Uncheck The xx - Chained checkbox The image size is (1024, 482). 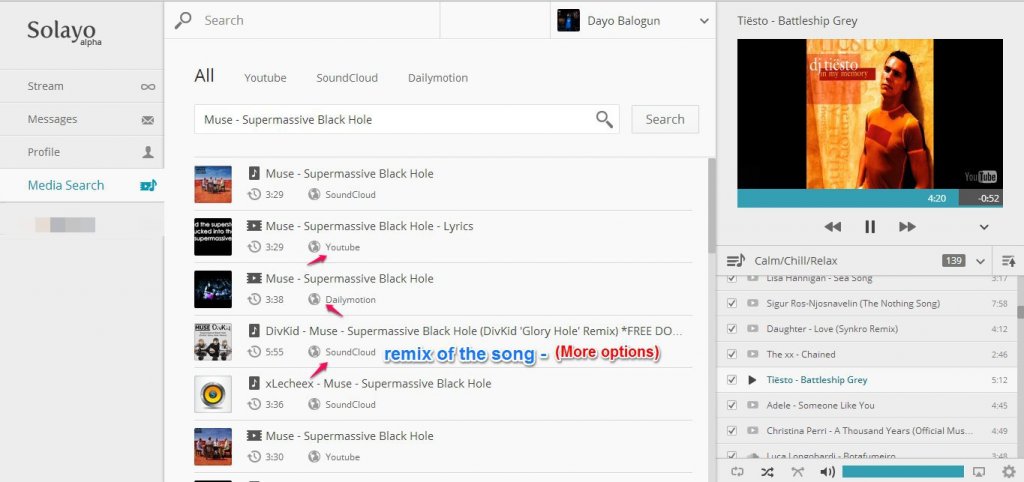pos(732,354)
